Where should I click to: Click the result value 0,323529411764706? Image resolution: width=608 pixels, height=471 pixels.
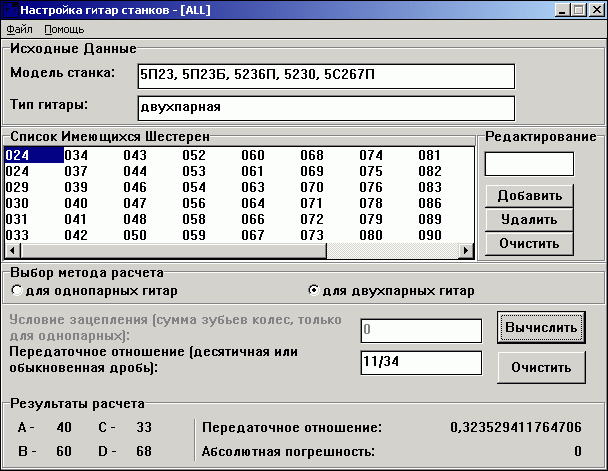pyautogui.click(x=516, y=427)
